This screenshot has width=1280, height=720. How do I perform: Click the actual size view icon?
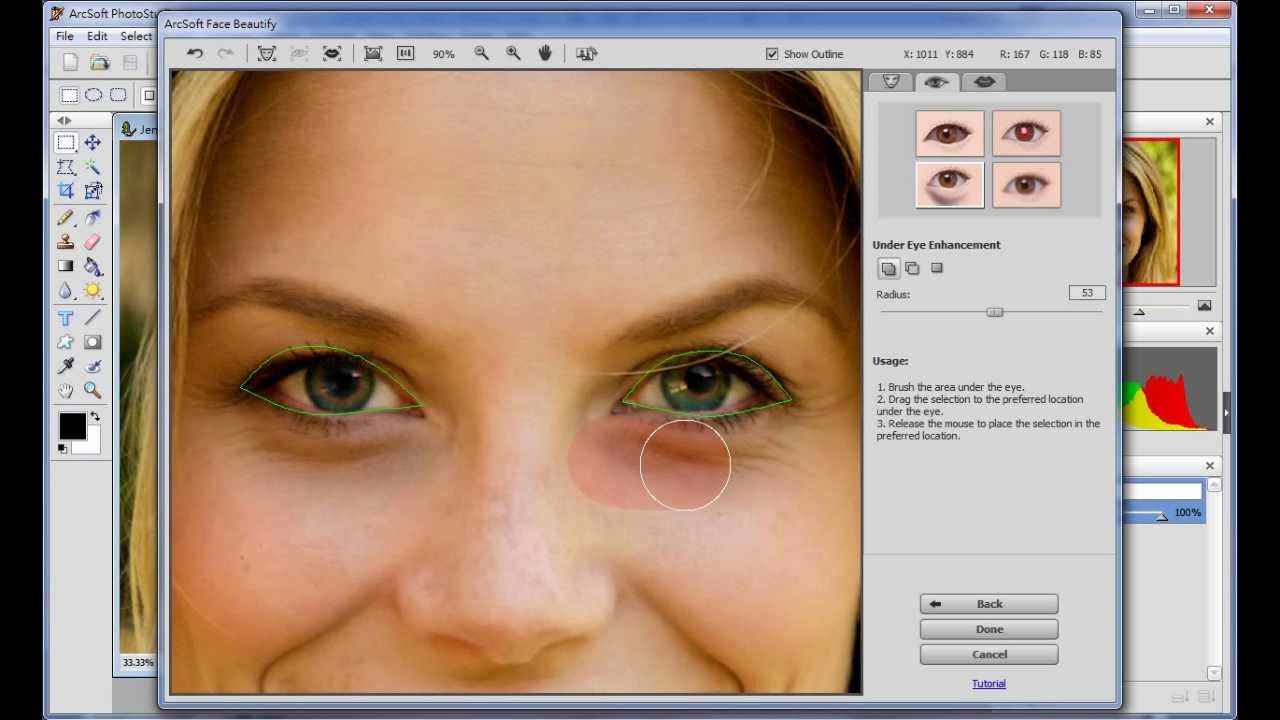tap(405, 54)
